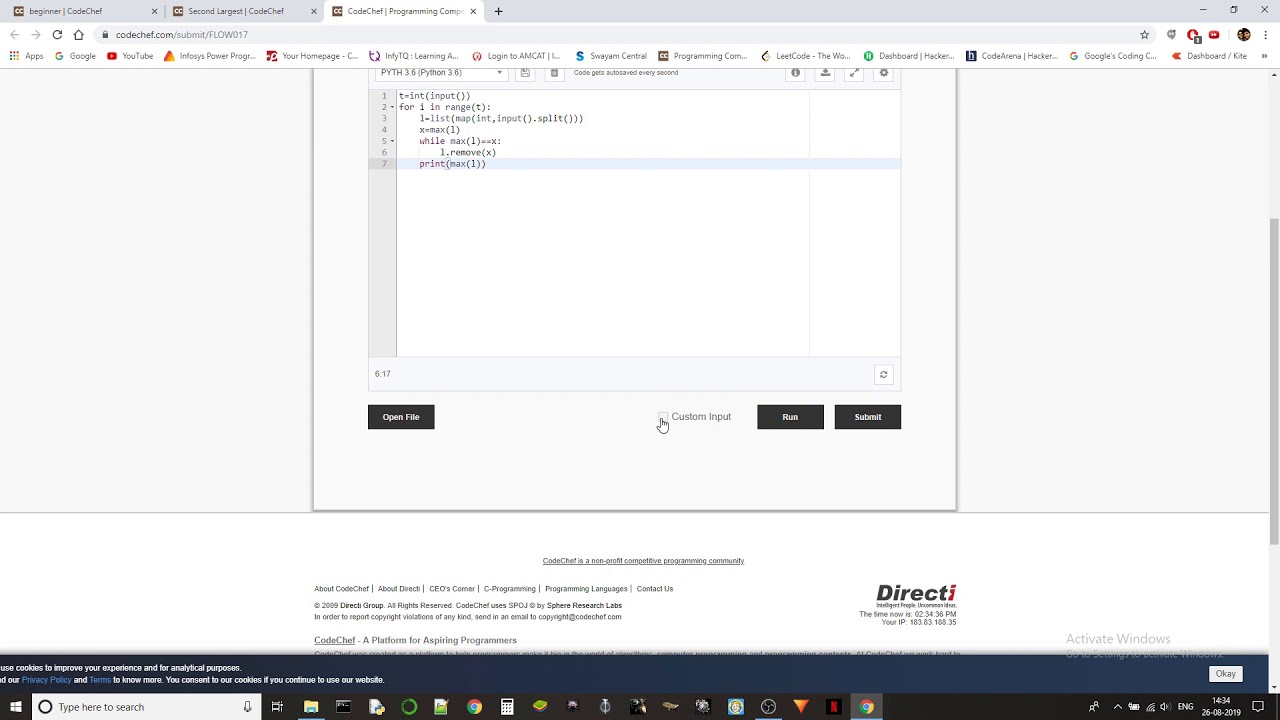Go back using the browser back arrow
This screenshot has width=1280, height=720.
[14, 34]
